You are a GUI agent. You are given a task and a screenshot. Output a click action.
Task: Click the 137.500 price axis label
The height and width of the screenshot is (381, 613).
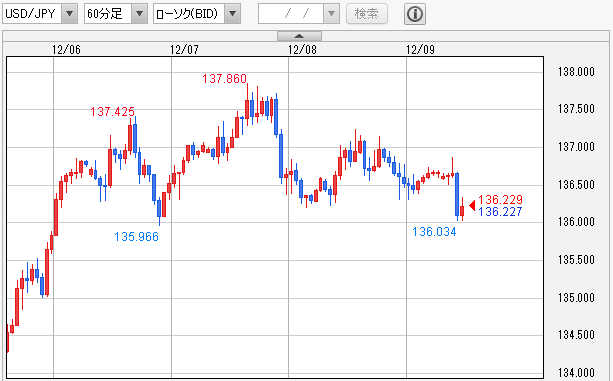(576, 109)
